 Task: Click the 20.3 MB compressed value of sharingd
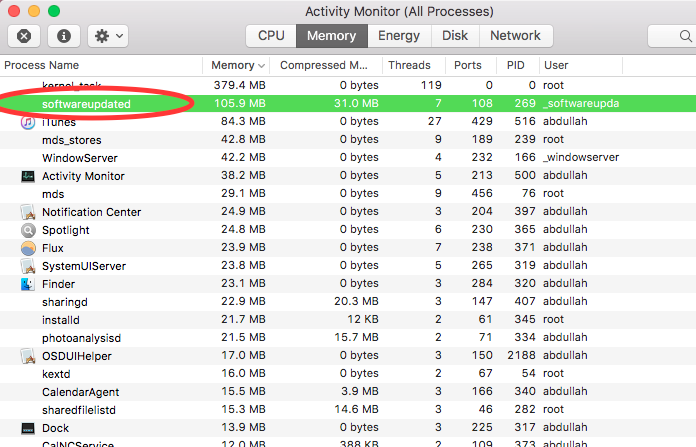tap(356, 301)
